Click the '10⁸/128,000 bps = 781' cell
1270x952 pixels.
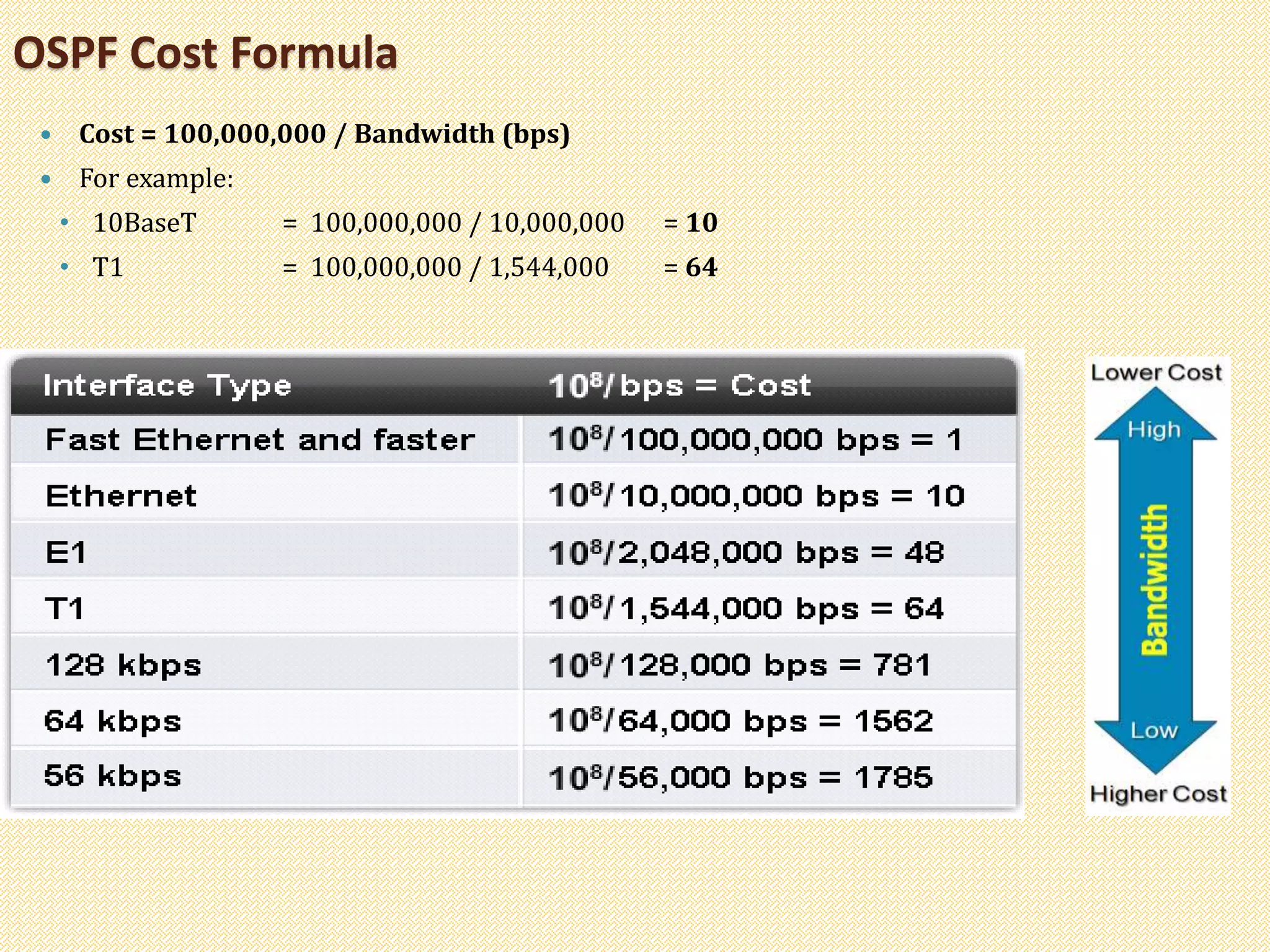(x=740, y=666)
